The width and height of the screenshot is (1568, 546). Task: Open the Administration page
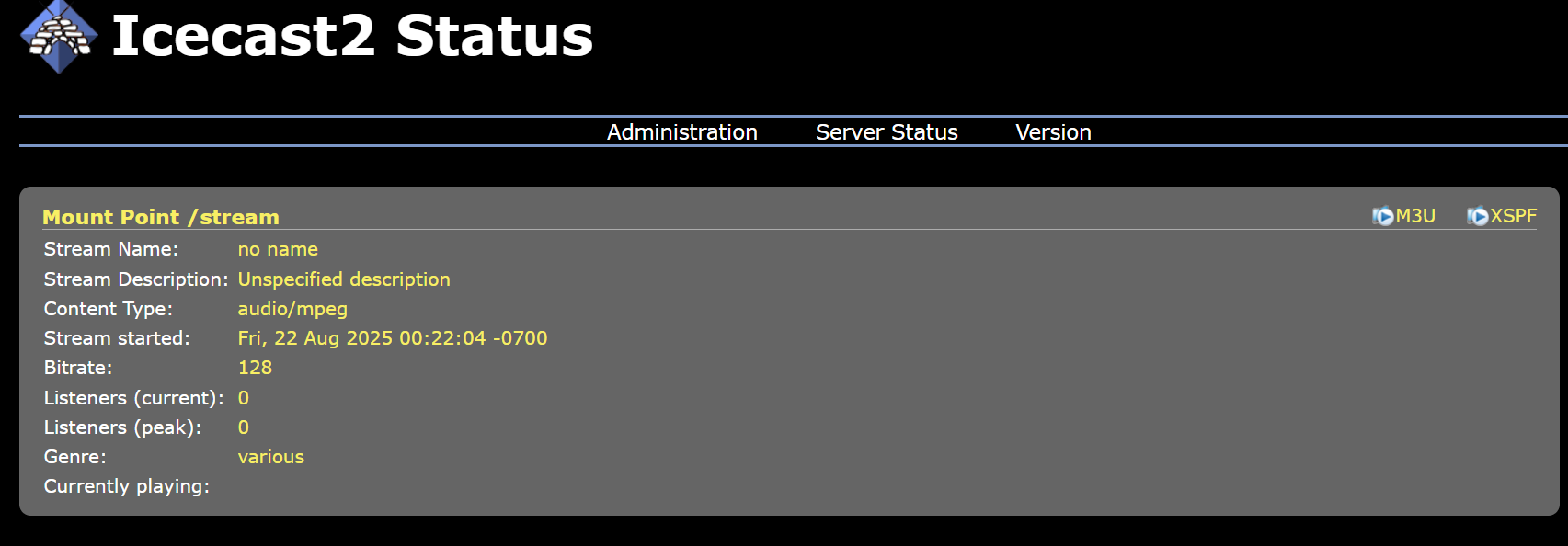pyautogui.click(x=681, y=132)
